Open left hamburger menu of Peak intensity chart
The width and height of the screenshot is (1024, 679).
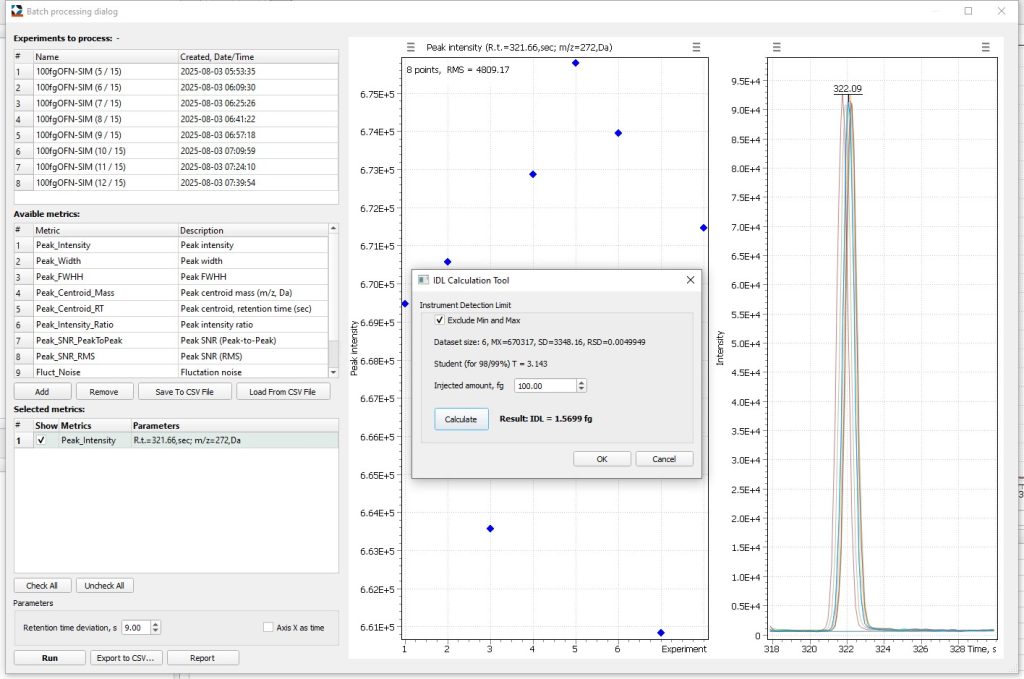[411, 47]
